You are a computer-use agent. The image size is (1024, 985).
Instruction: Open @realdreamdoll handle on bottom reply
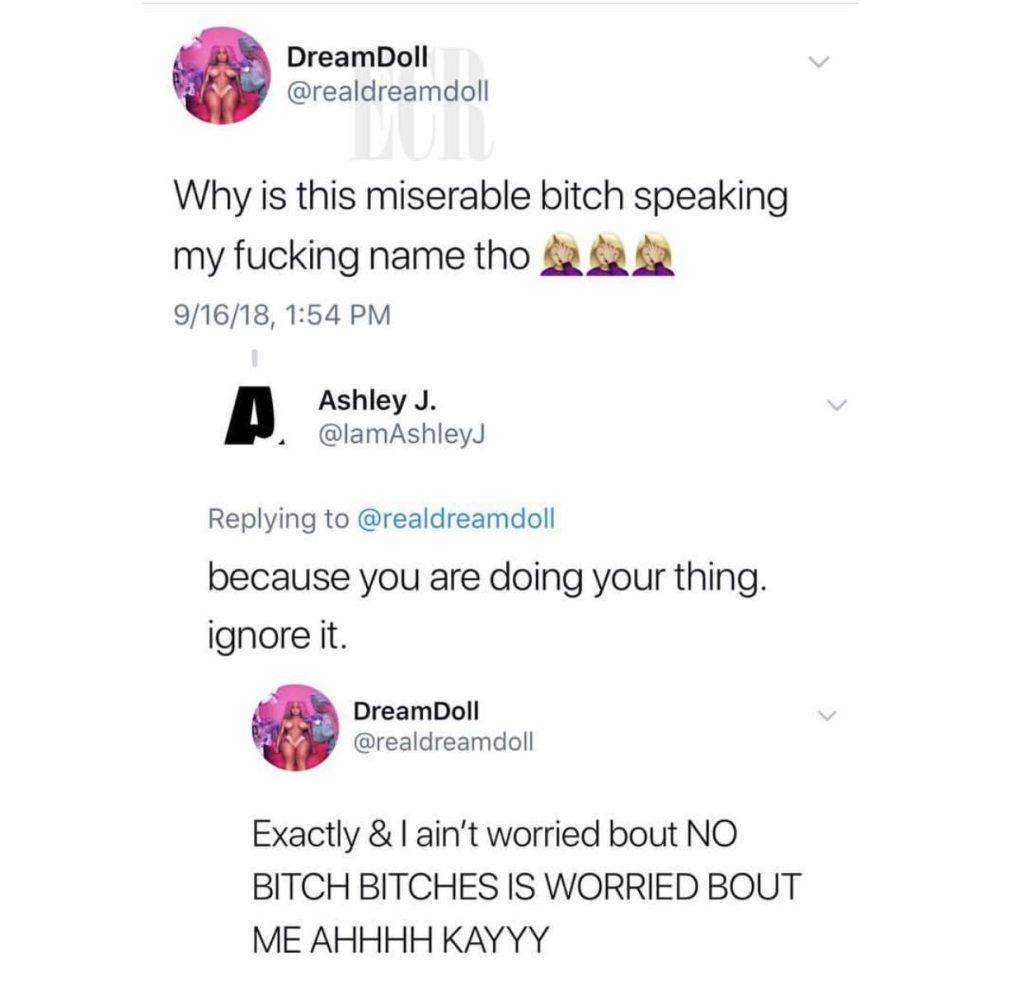443,741
